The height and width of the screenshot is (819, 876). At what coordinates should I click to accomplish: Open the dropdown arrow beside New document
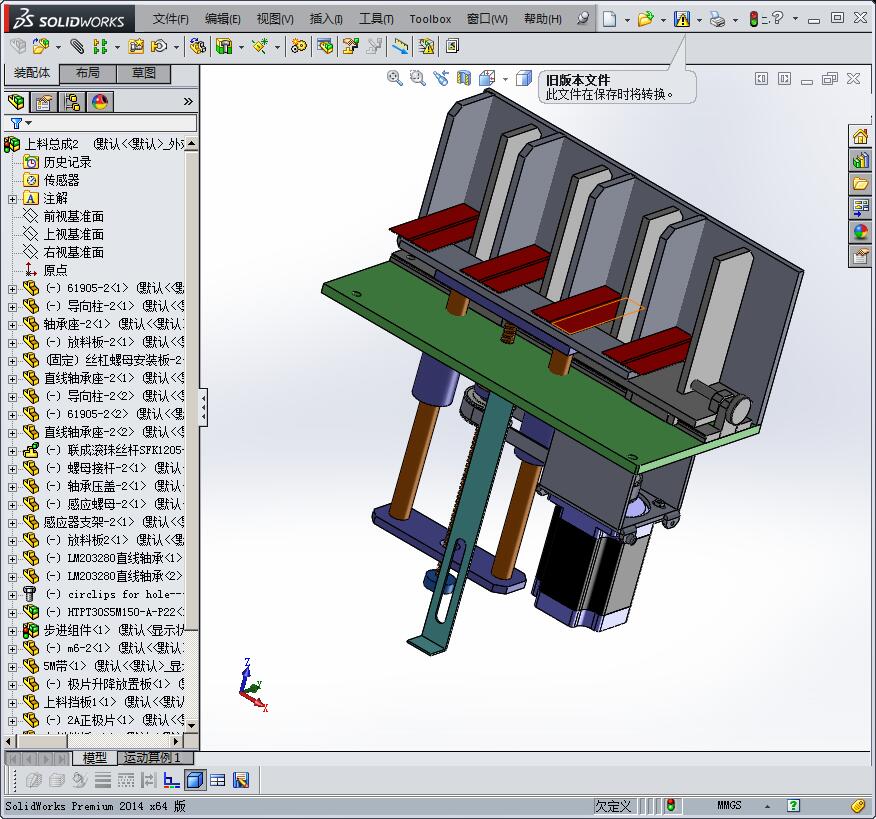coord(627,20)
